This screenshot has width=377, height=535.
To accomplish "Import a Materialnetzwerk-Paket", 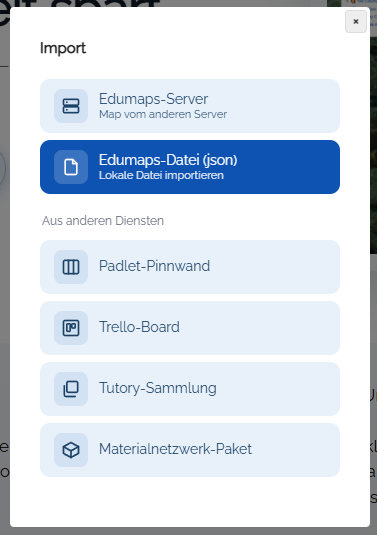I will point(190,450).
